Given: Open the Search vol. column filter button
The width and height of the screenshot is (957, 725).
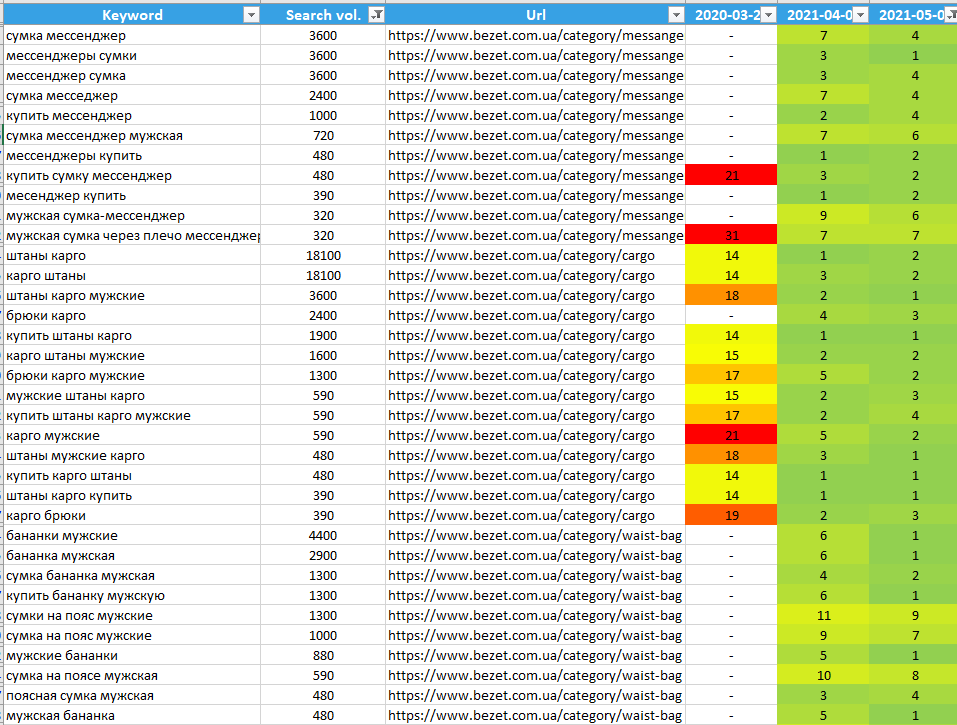Looking at the screenshot, I should (375, 15).
